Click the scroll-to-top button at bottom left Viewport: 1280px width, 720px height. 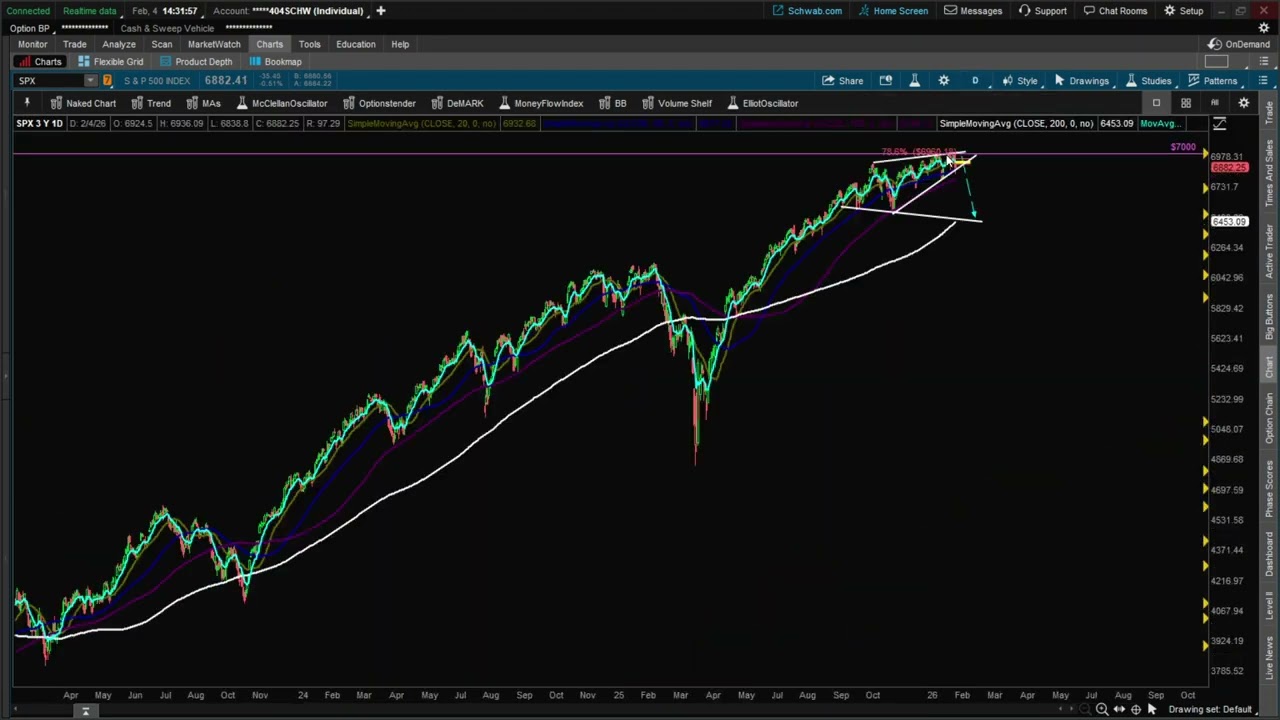[85, 711]
